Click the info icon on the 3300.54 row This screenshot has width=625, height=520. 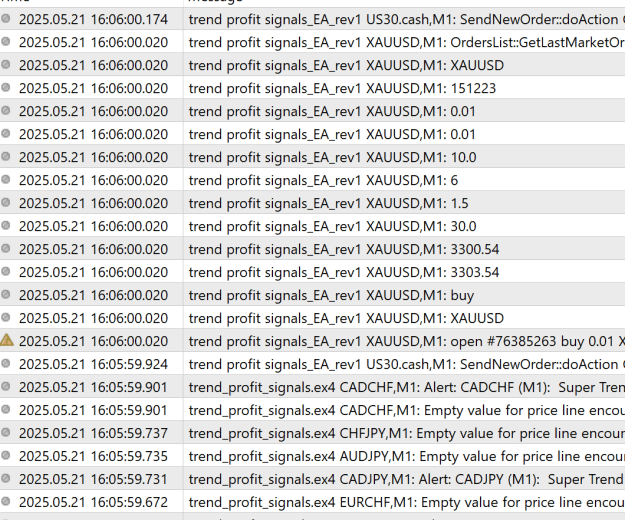pyautogui.click(x=6, y=248)
